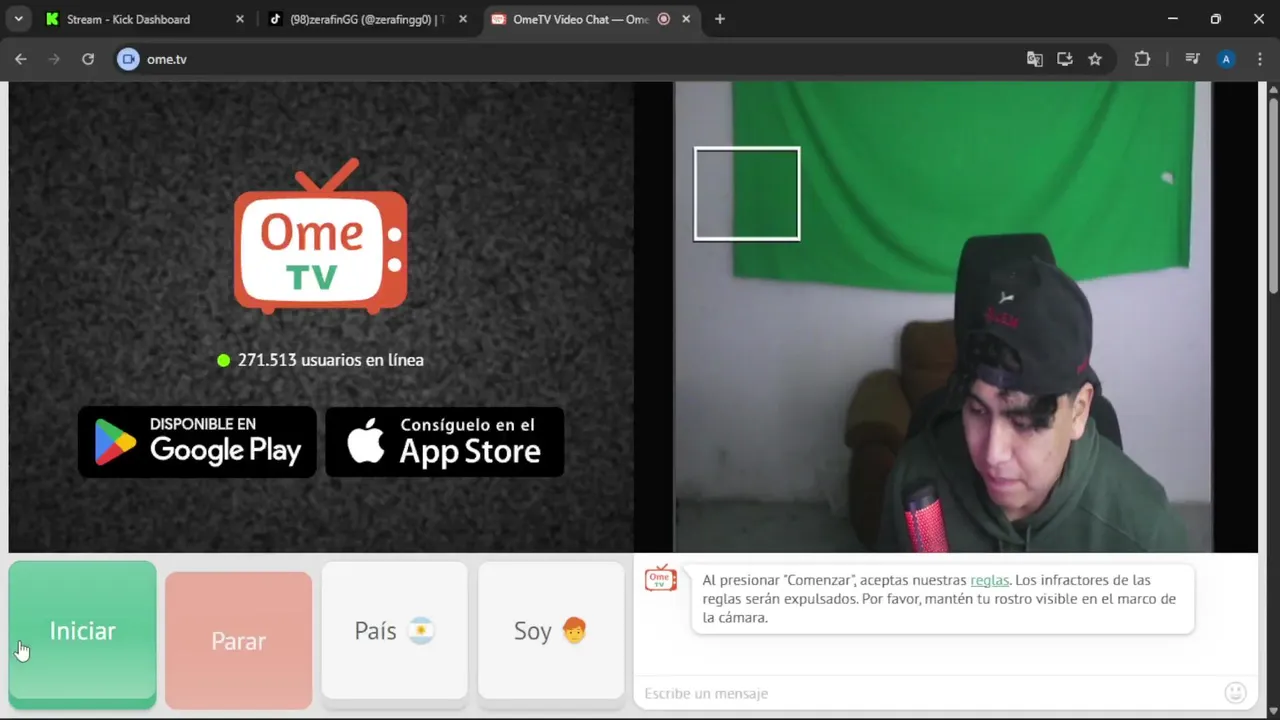Click the camera site-info icon in address bar
This screenshot has height=720, width=1280.
coord(128,59)
